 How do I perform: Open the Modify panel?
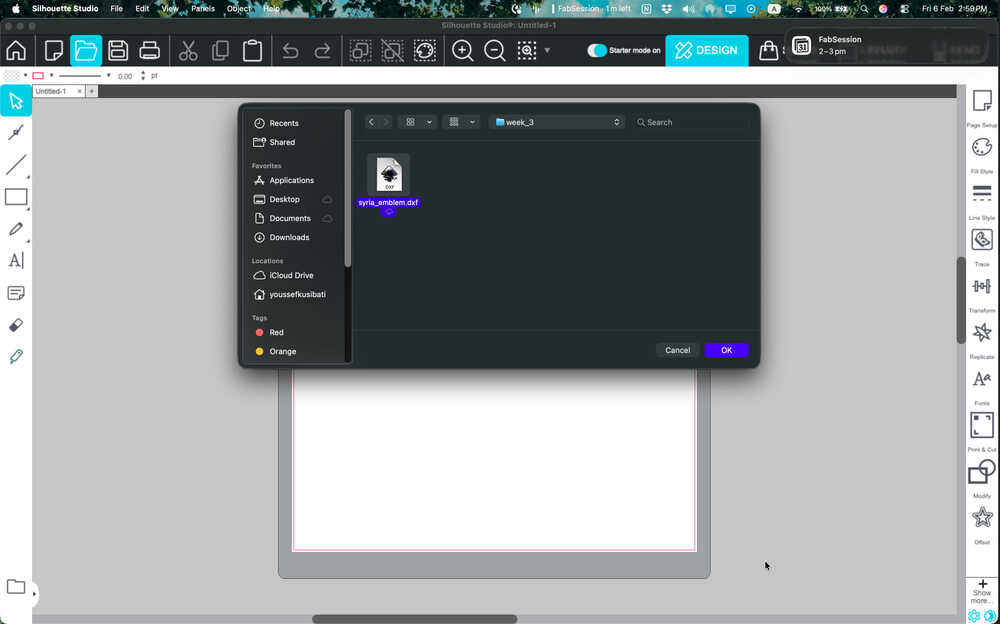[x=982, y=472]
